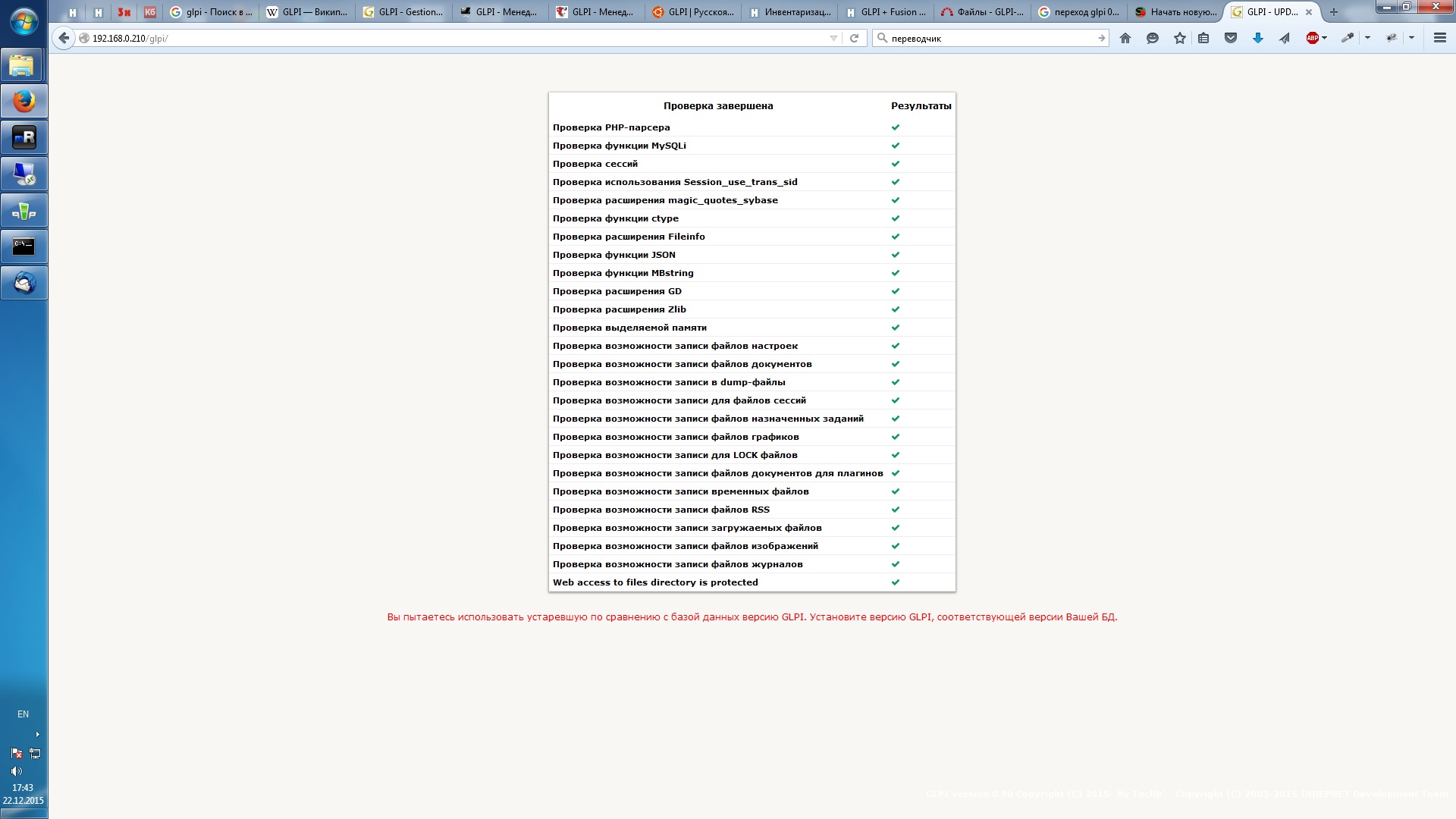The height and width of the screenshot is (819, 1456).
Task: Click the red outdated GLPI version warning
Action: click(752, 617)
